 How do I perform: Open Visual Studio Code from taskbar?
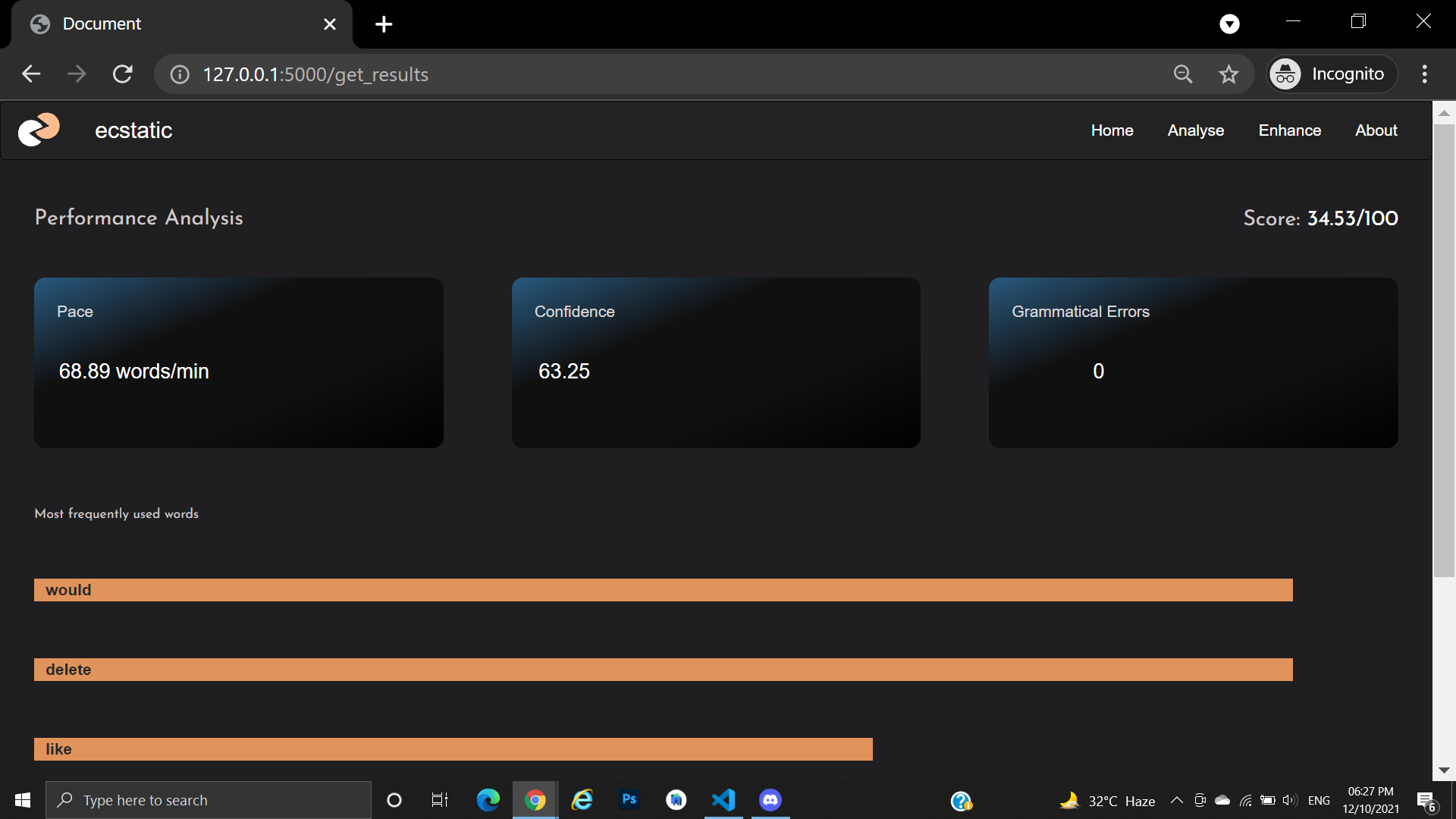point(723,800)
